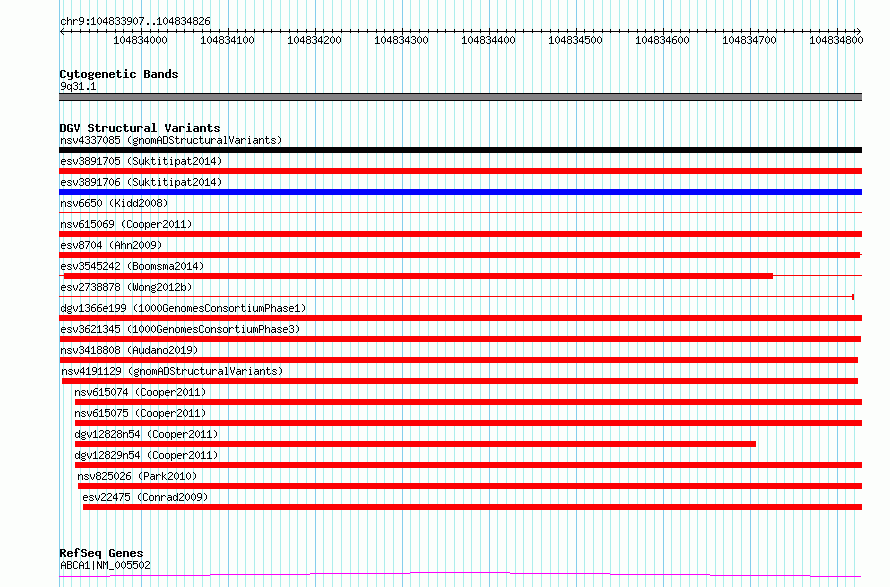Click ruler position 104834400
Image resolution: width=890 pixels, height=587 pixels.
[488, 40]
